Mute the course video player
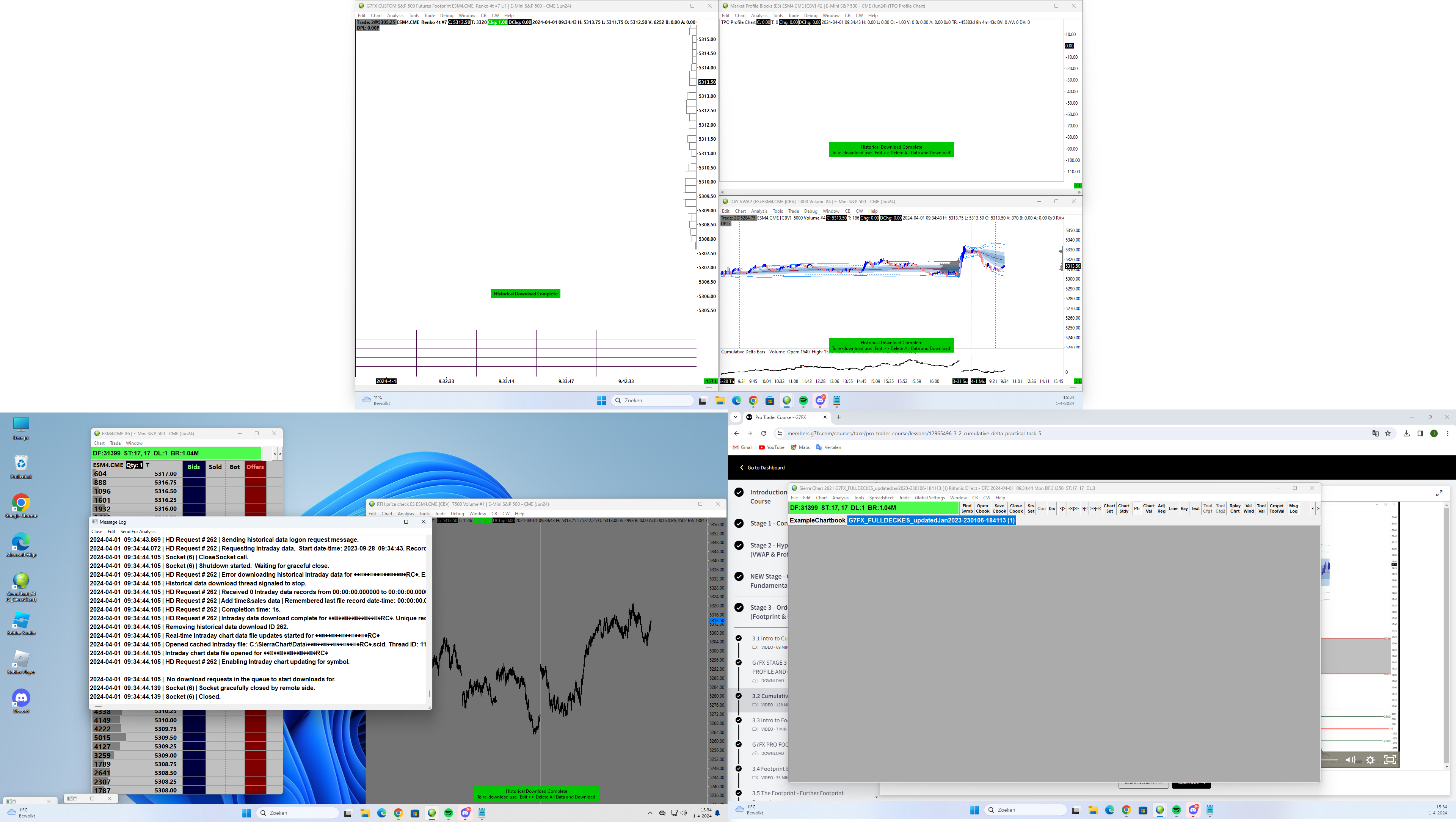 point(1350,760)
